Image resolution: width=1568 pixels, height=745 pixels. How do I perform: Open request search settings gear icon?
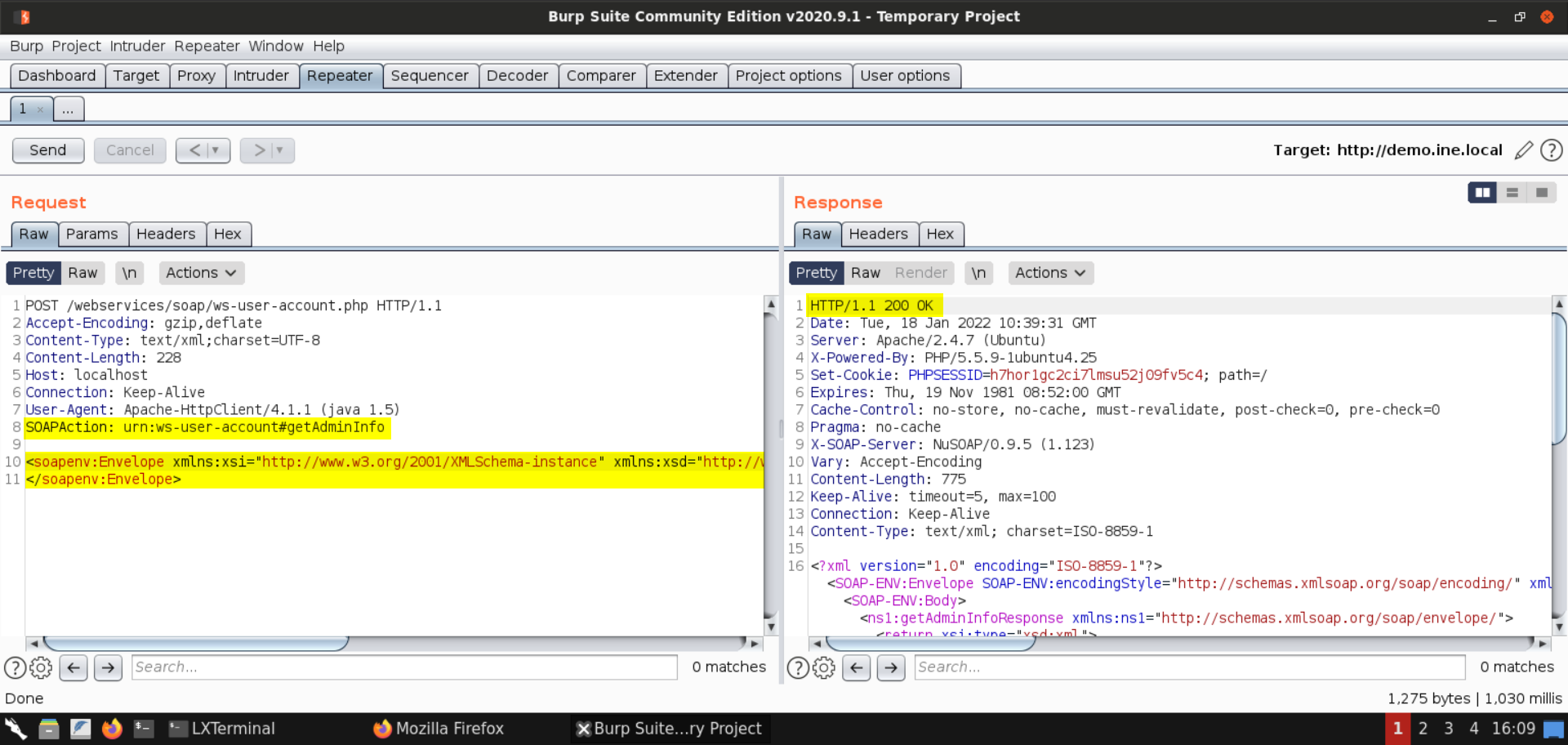tap(41, 668)
